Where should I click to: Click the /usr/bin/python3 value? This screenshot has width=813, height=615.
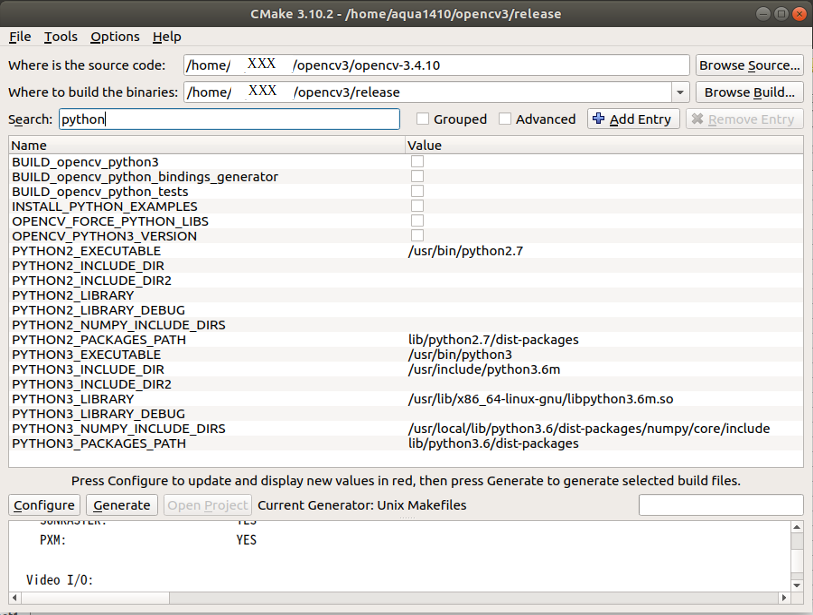point(460,355)
